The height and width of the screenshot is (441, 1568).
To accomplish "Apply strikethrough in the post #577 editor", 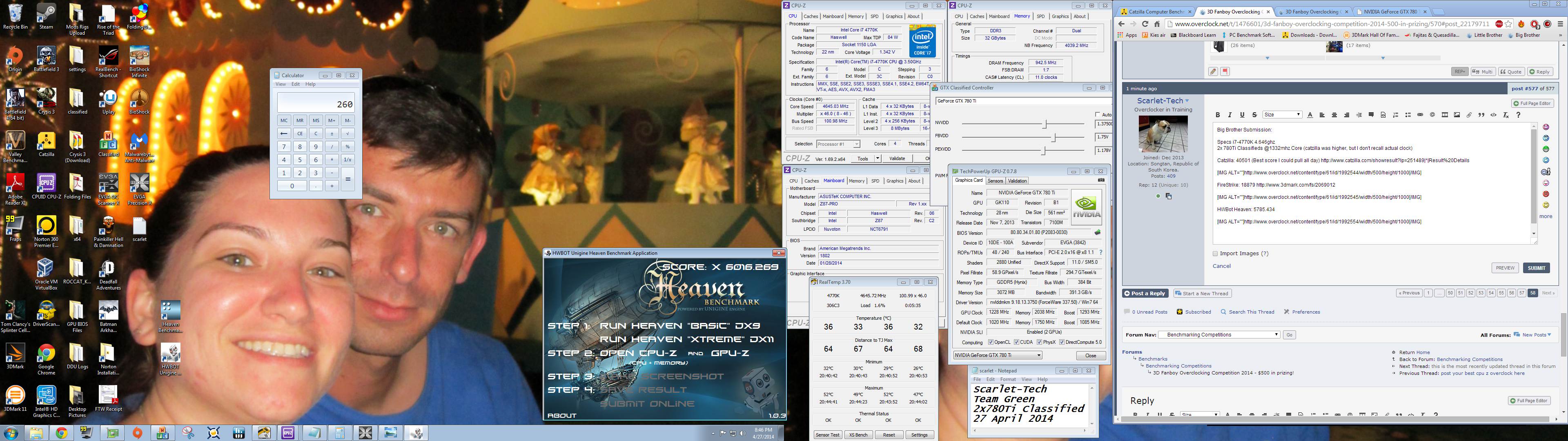I will click(1254, 115).
